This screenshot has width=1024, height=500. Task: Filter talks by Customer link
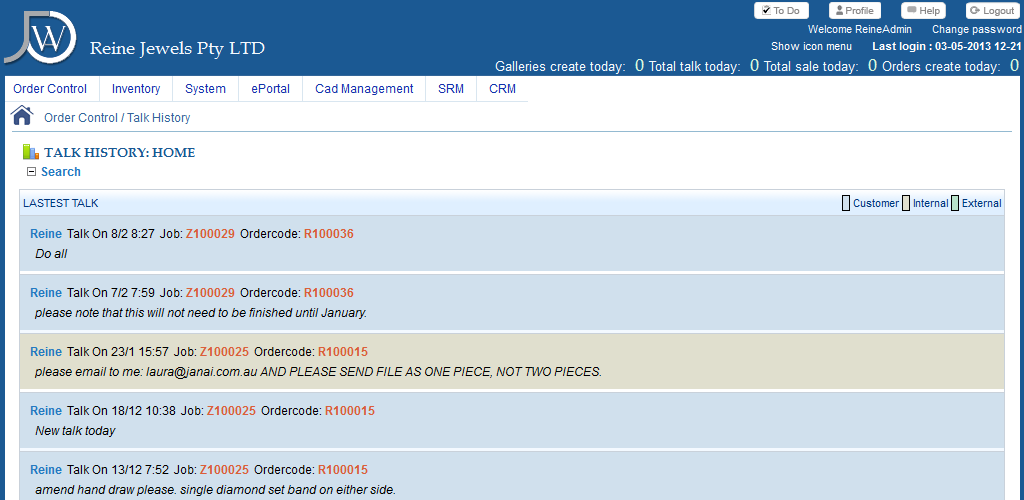coord(876,203)
